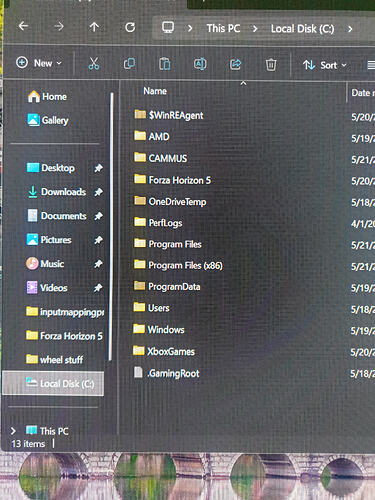Screen dimensions: 375x500
Task: Select the Program Files (x86) folder
Action: [x=178, y=265]
